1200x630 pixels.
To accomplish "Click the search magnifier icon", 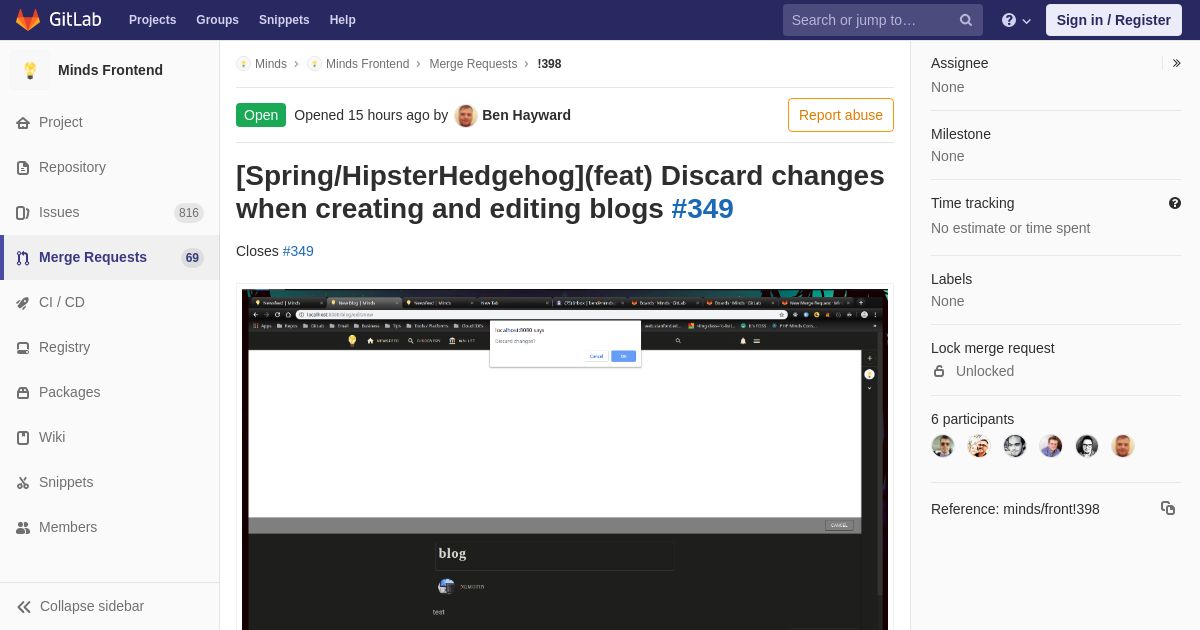I will point(966,20).
